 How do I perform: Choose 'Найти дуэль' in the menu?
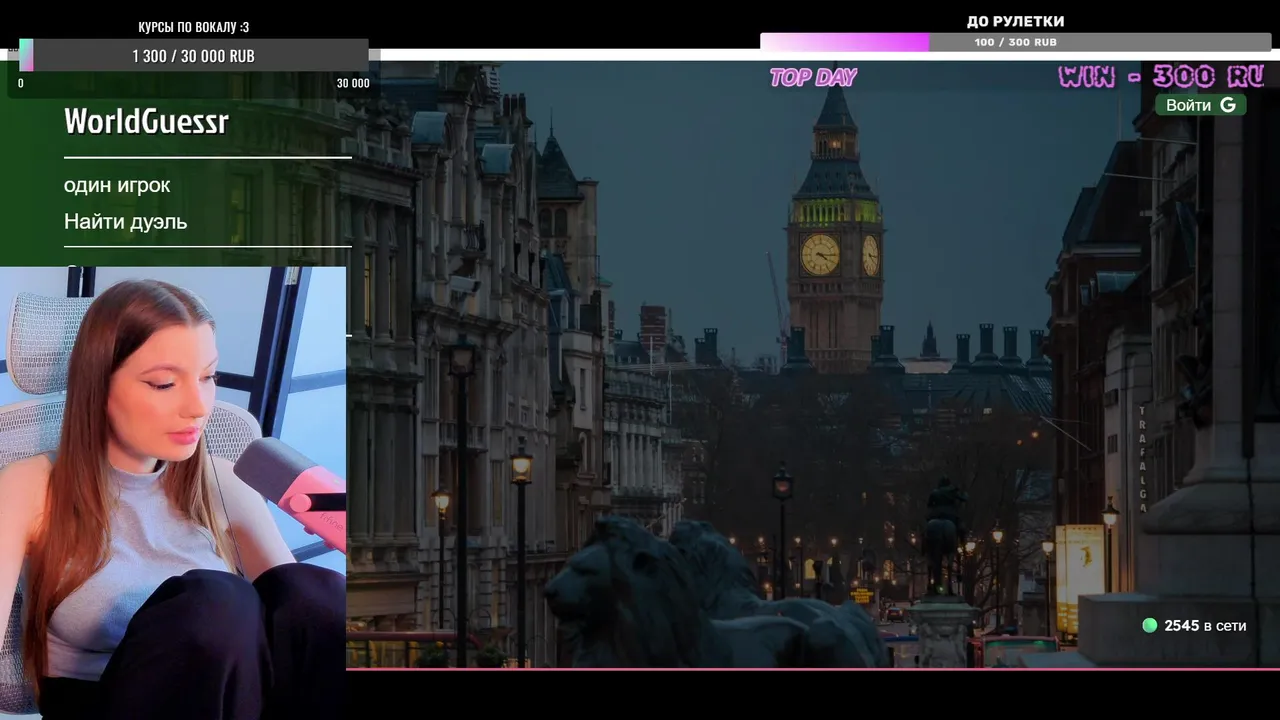click(x=126, y=222)
